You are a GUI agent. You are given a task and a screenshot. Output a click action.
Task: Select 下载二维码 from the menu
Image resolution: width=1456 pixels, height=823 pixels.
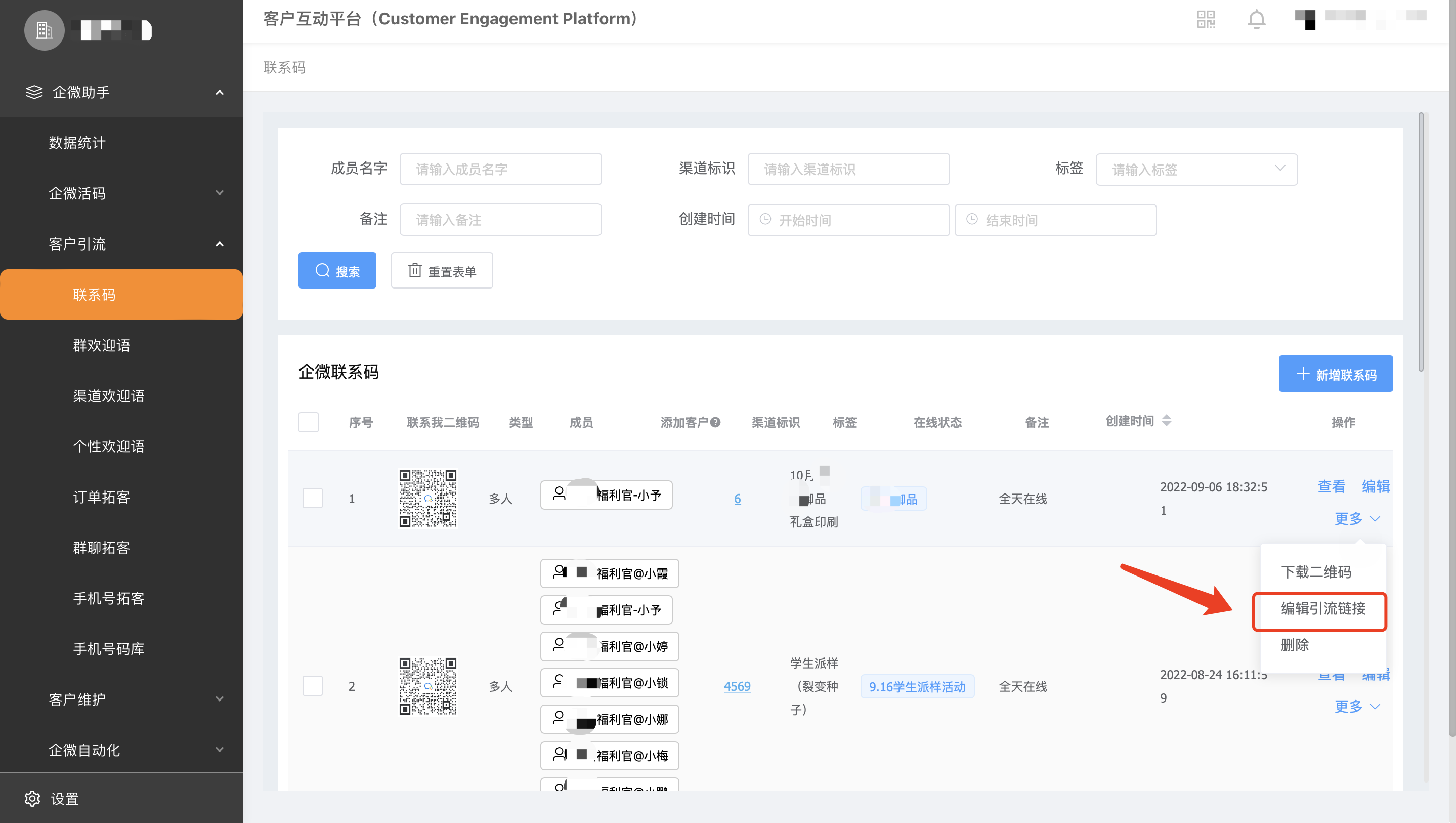click(1316, 572)
